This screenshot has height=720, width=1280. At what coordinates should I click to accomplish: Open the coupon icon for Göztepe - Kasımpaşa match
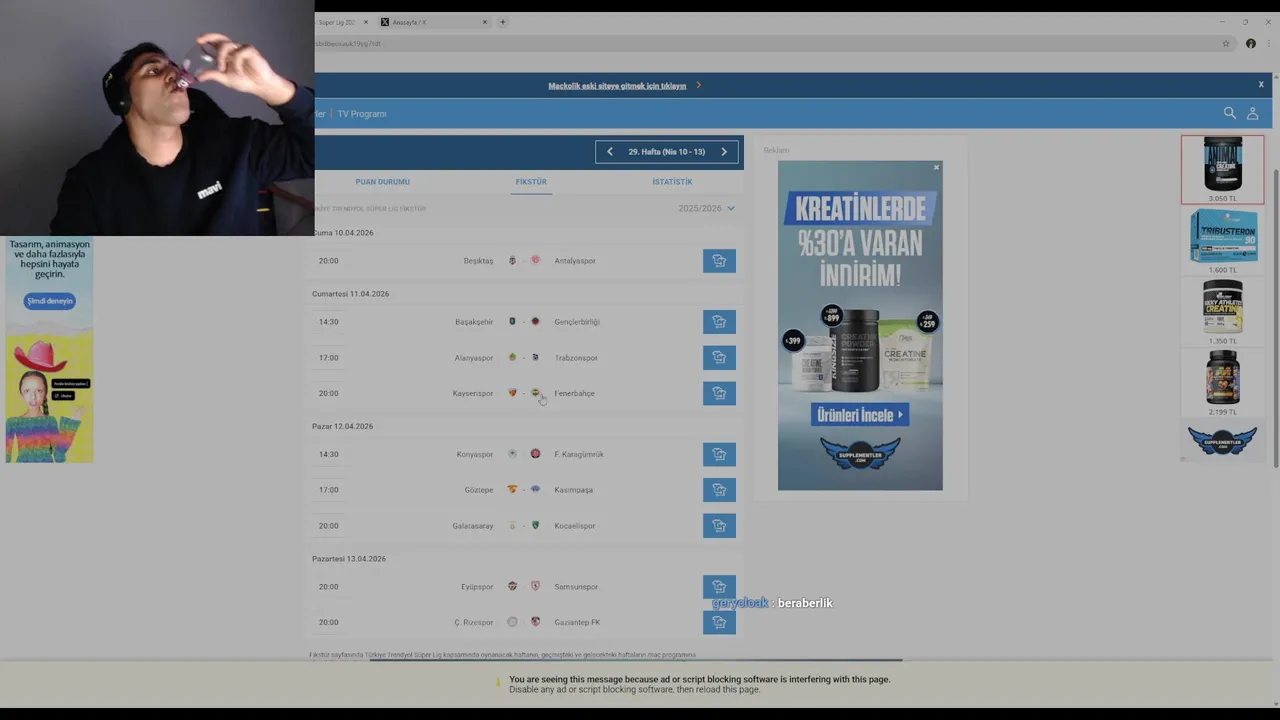(719, 490)
